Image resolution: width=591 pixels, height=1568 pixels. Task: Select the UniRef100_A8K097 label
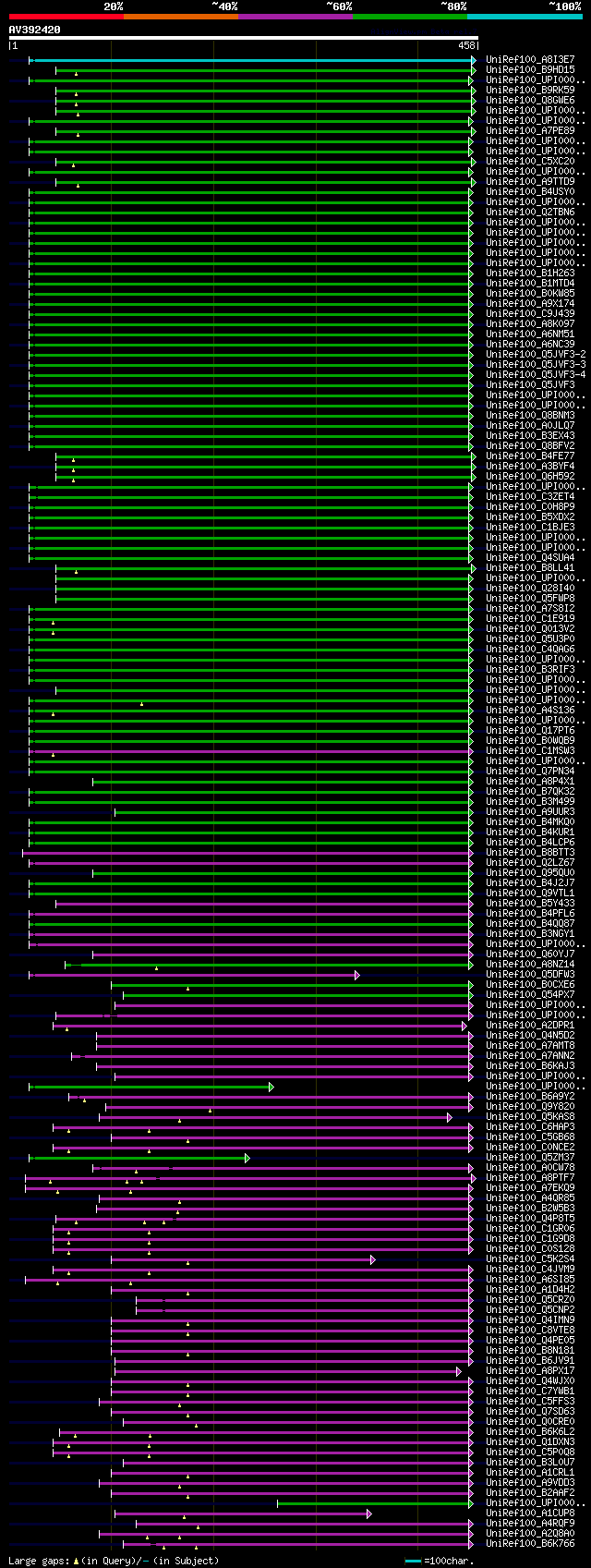530,323
